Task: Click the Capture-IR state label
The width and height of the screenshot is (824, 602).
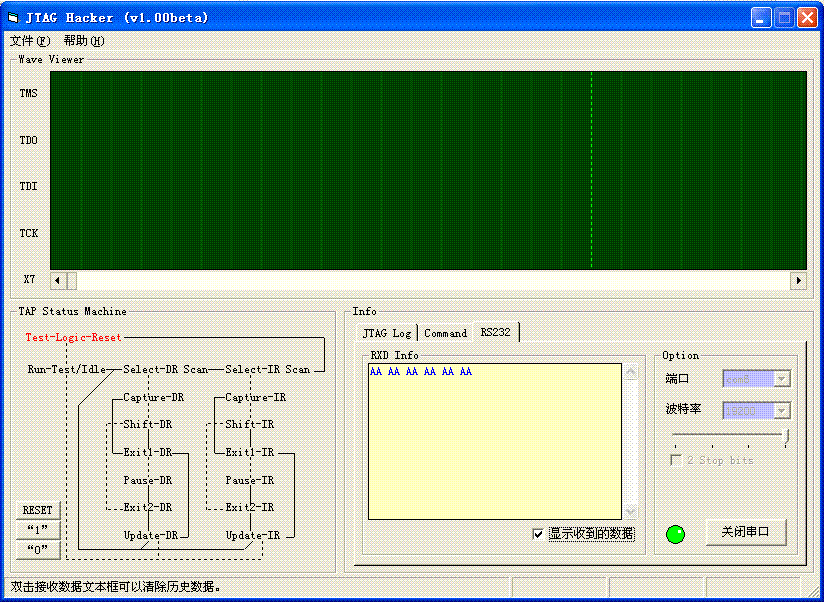Action: (255, 398)
